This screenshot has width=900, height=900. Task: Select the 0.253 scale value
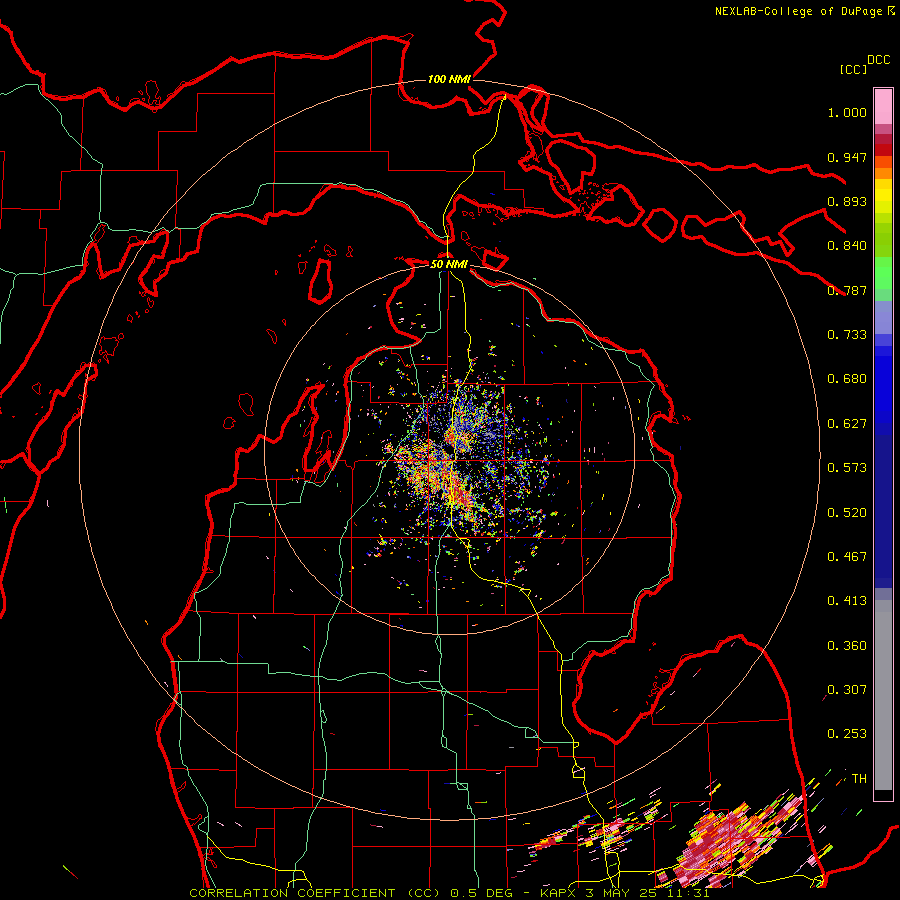tap(847, 734)
